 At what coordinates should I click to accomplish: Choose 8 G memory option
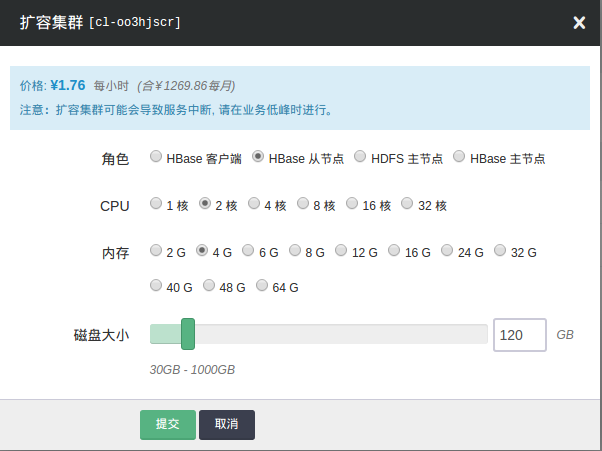pyautogui.click(x=295, y=251)
